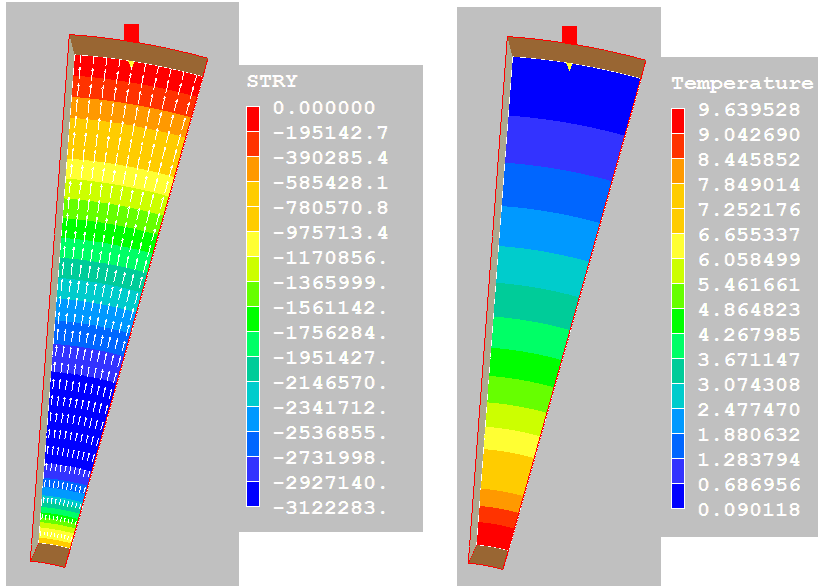Click Temperature legend value 4.267985
The width and height of the screenshot is (834, 586).
pos(749,335)
